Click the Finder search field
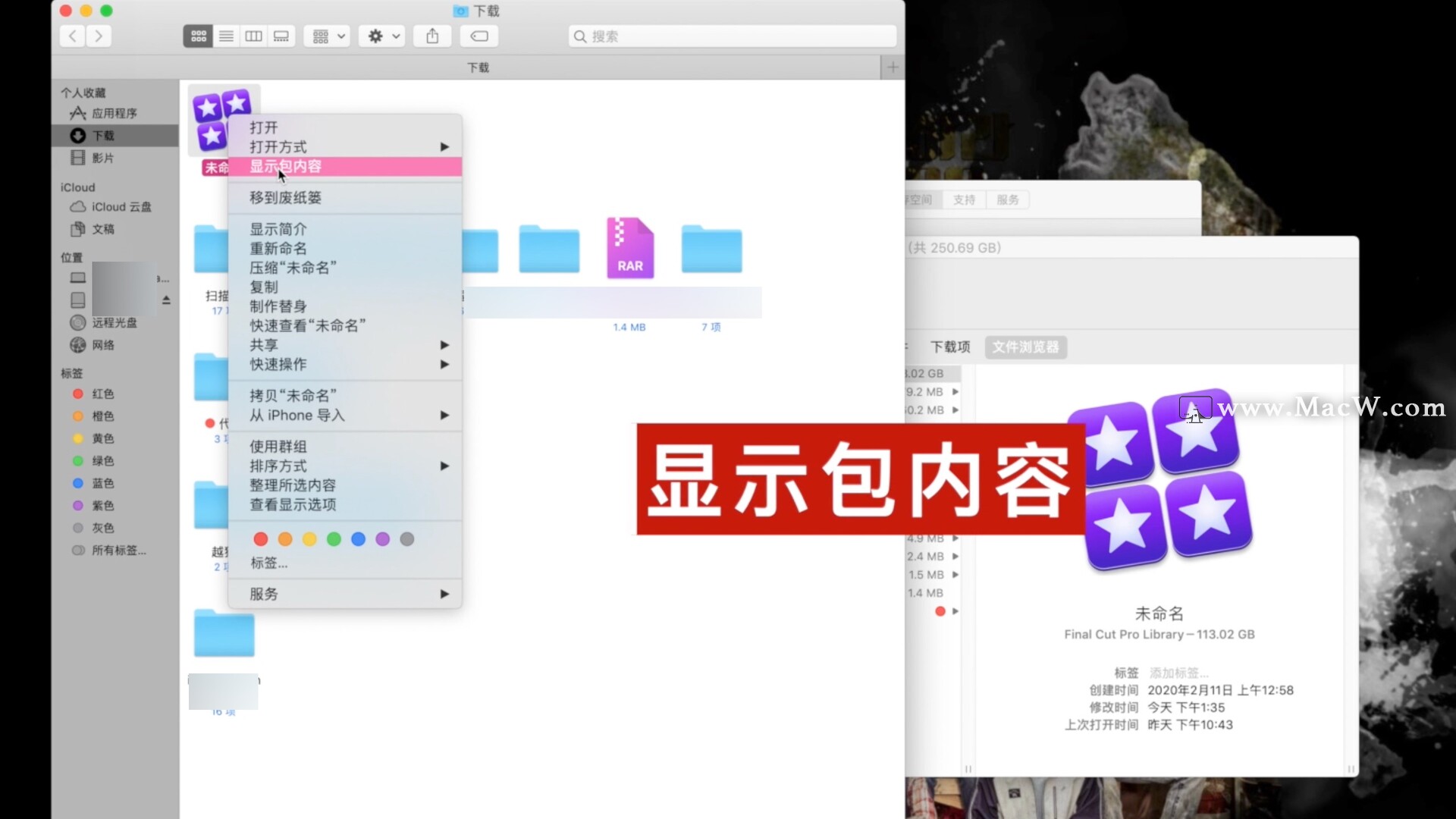The image size is (1456, 819). 732,36
